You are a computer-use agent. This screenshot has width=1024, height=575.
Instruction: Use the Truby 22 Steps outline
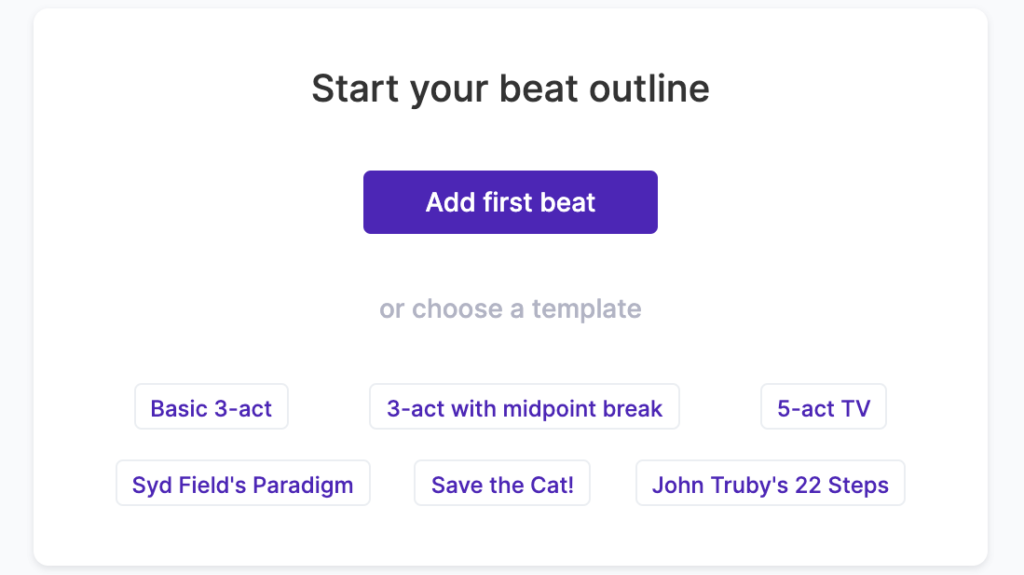tap(771, 483)
